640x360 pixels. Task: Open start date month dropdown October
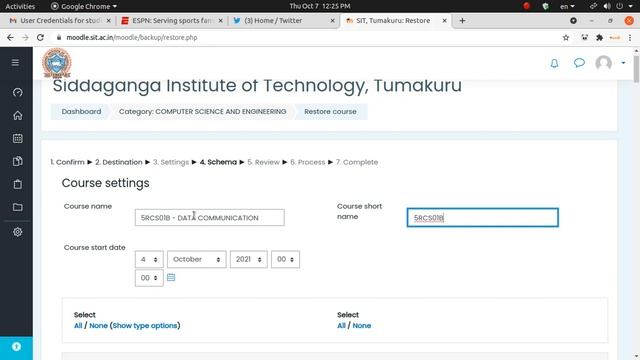(196, 259)
